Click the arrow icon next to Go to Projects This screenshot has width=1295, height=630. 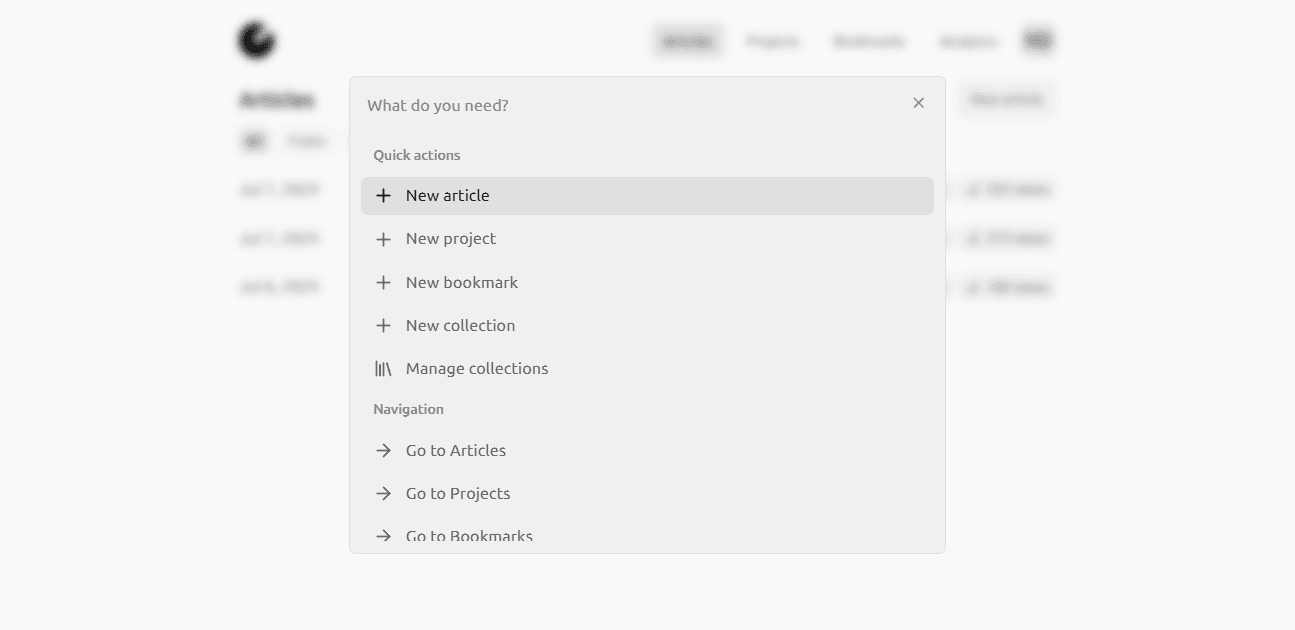point(383,494)
